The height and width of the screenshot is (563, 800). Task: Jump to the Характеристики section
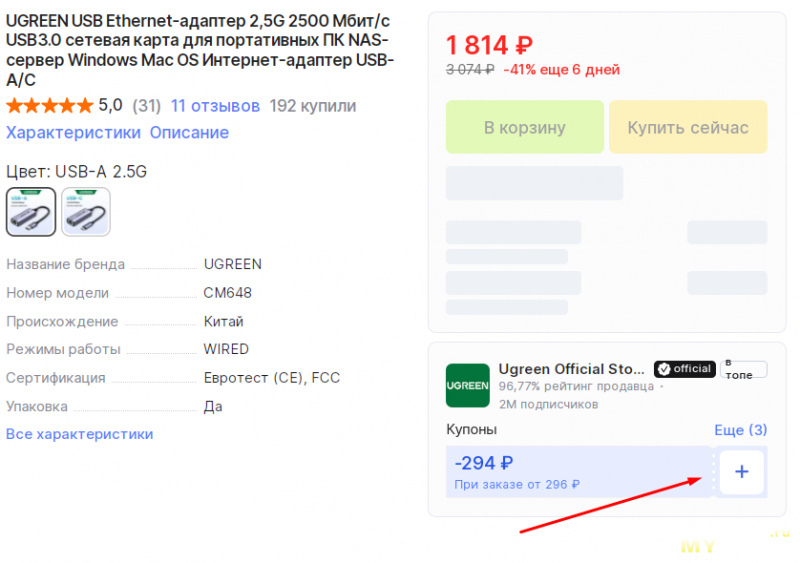[73, 133]
